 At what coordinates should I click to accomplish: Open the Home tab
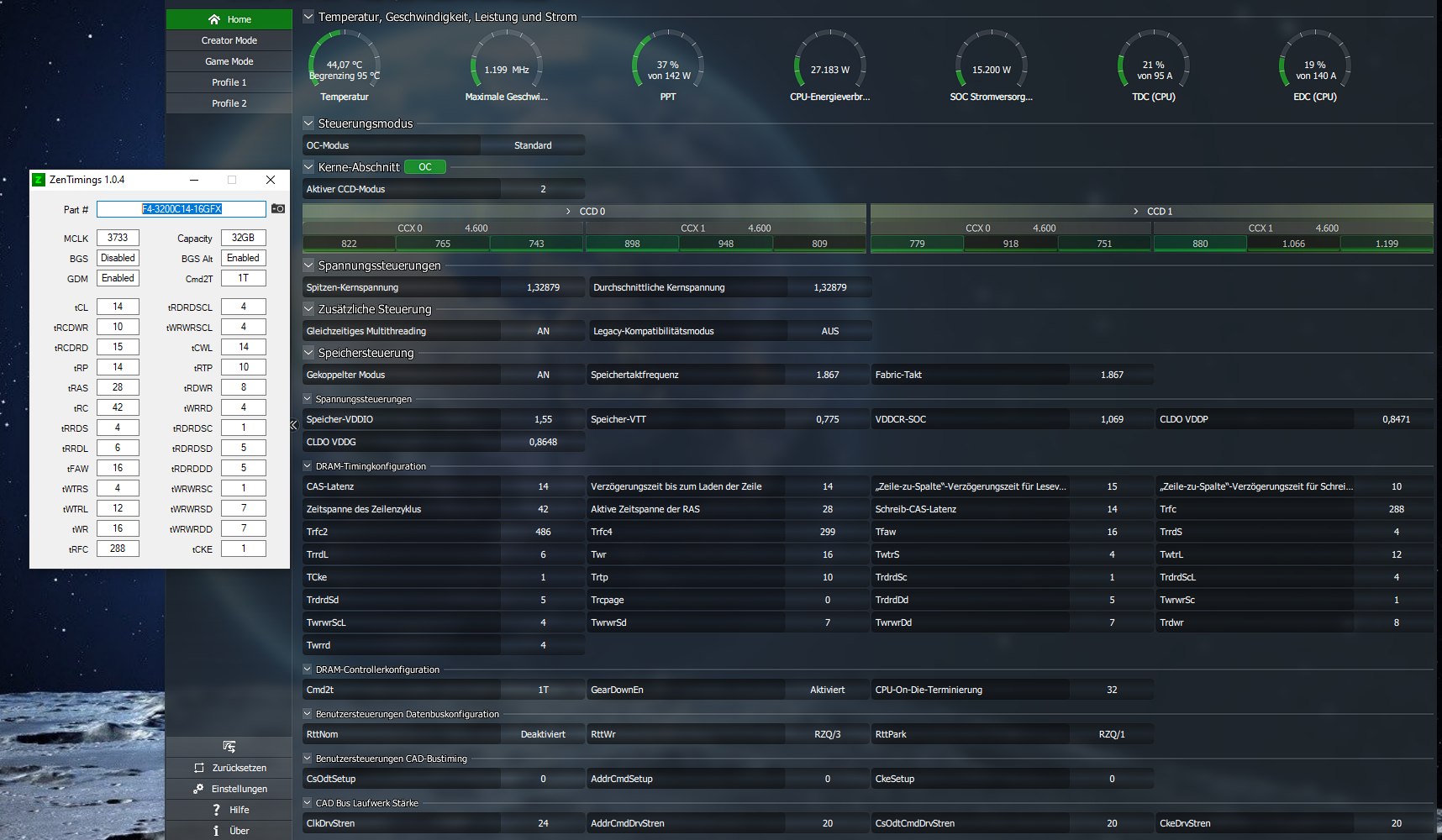(229, 19)
